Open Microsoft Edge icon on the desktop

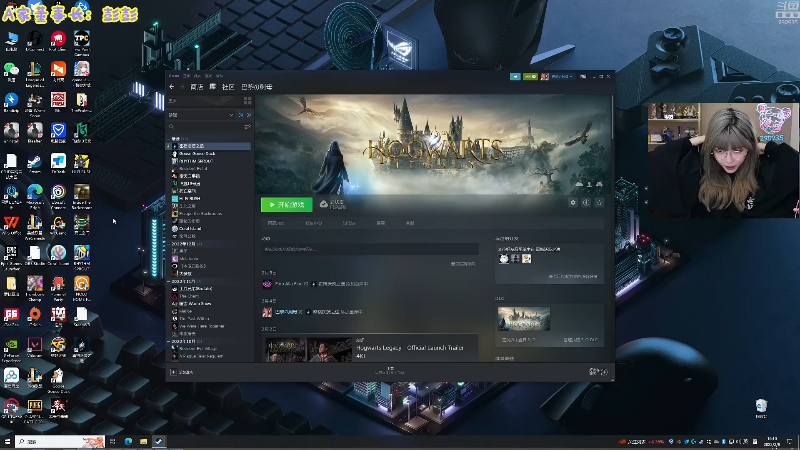coord(35,194)
